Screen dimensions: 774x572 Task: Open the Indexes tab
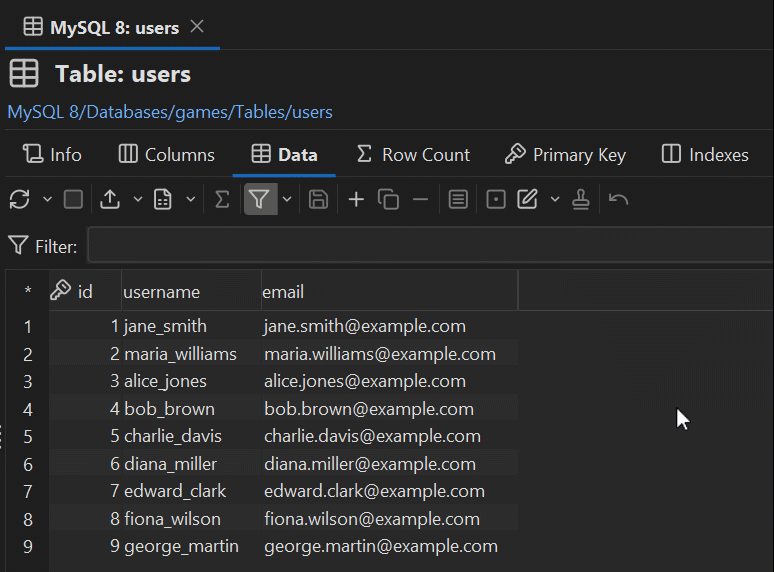tap(705, 154)
